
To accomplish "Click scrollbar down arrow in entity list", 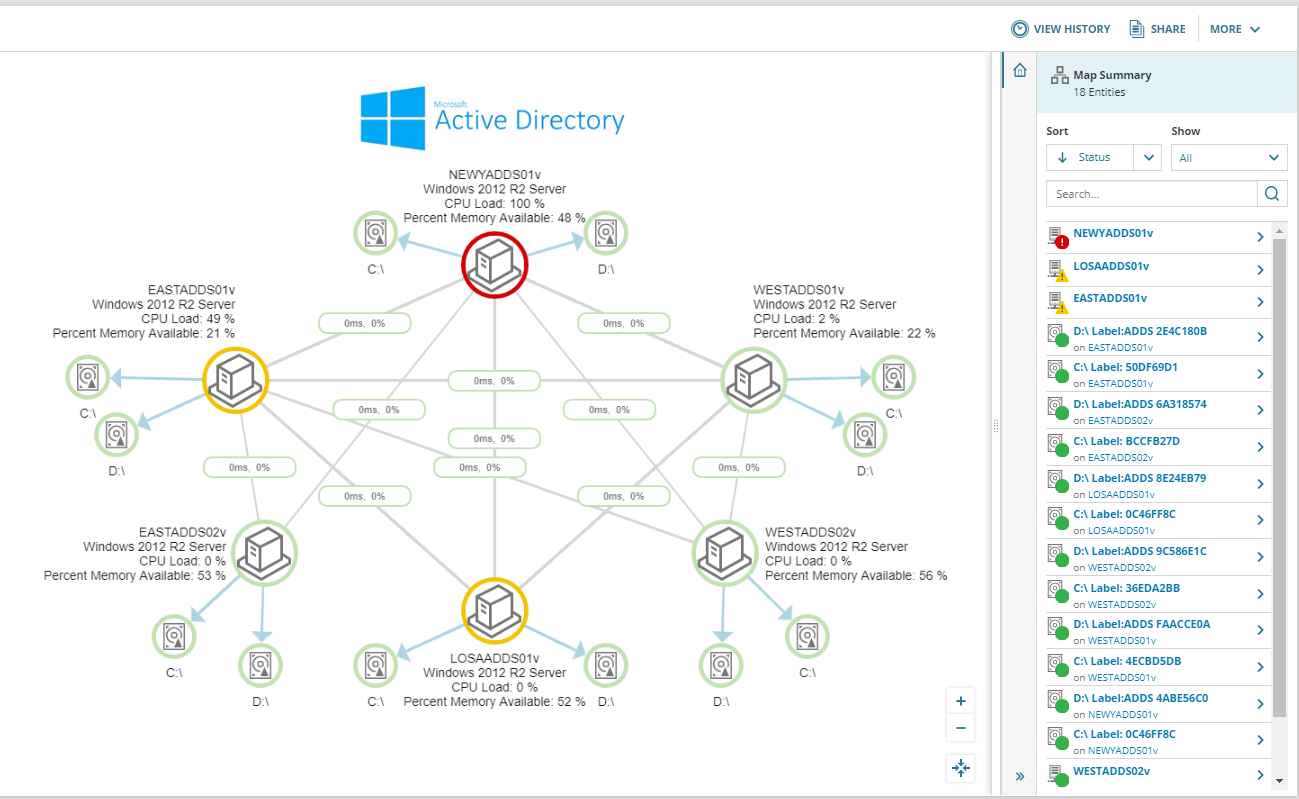I will pyautogui.click(x=1280, y=779).
